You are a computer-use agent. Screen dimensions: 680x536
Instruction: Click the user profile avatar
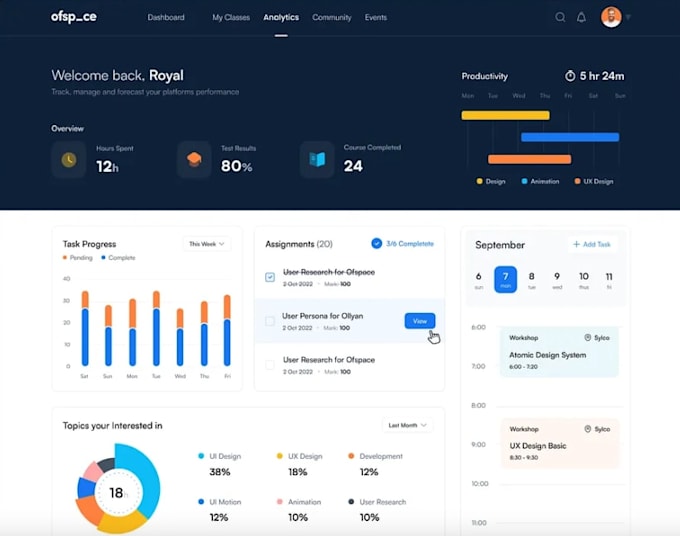coord(611,17)
